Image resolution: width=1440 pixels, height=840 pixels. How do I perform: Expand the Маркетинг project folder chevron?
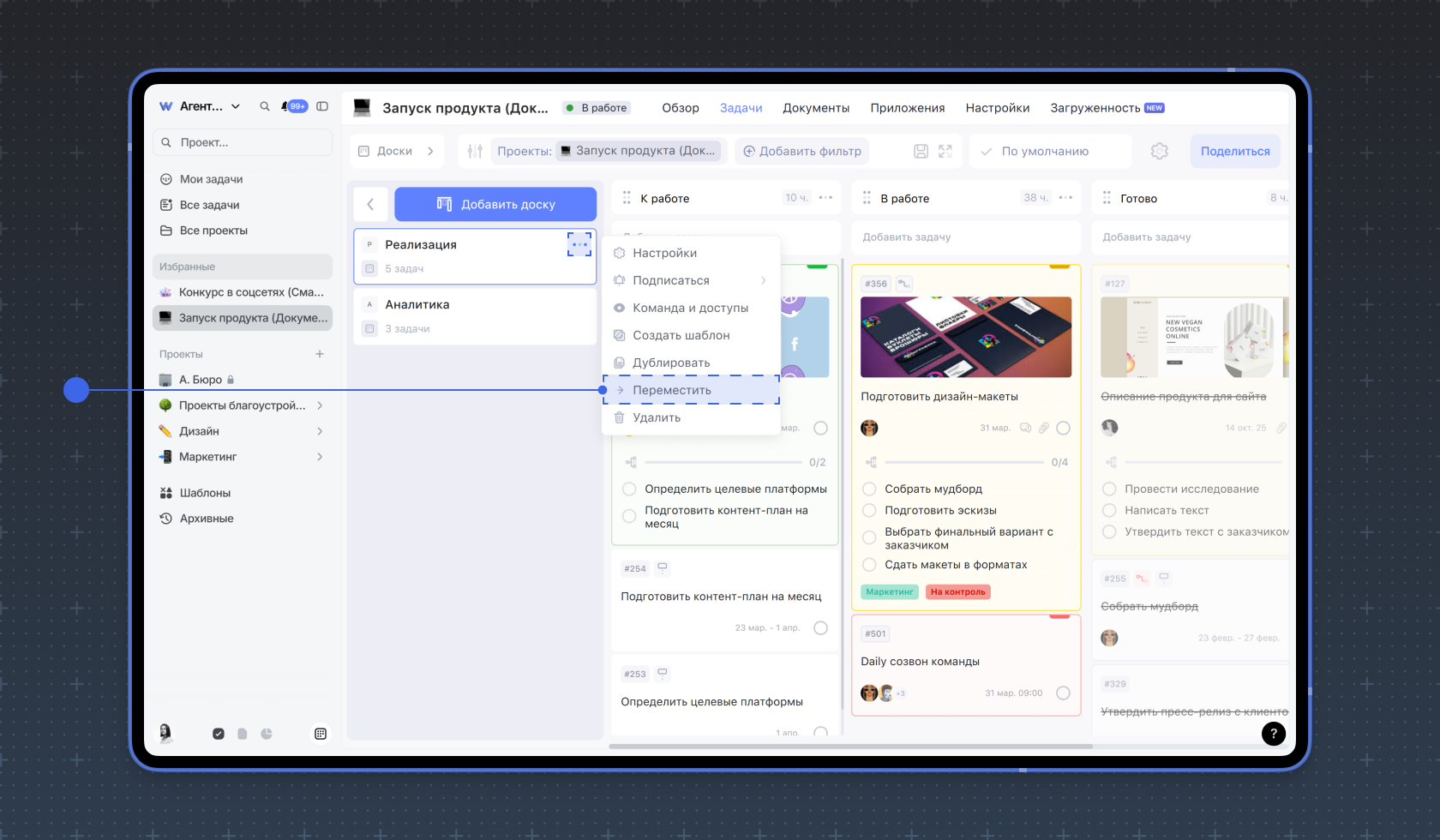click(320, 457)
